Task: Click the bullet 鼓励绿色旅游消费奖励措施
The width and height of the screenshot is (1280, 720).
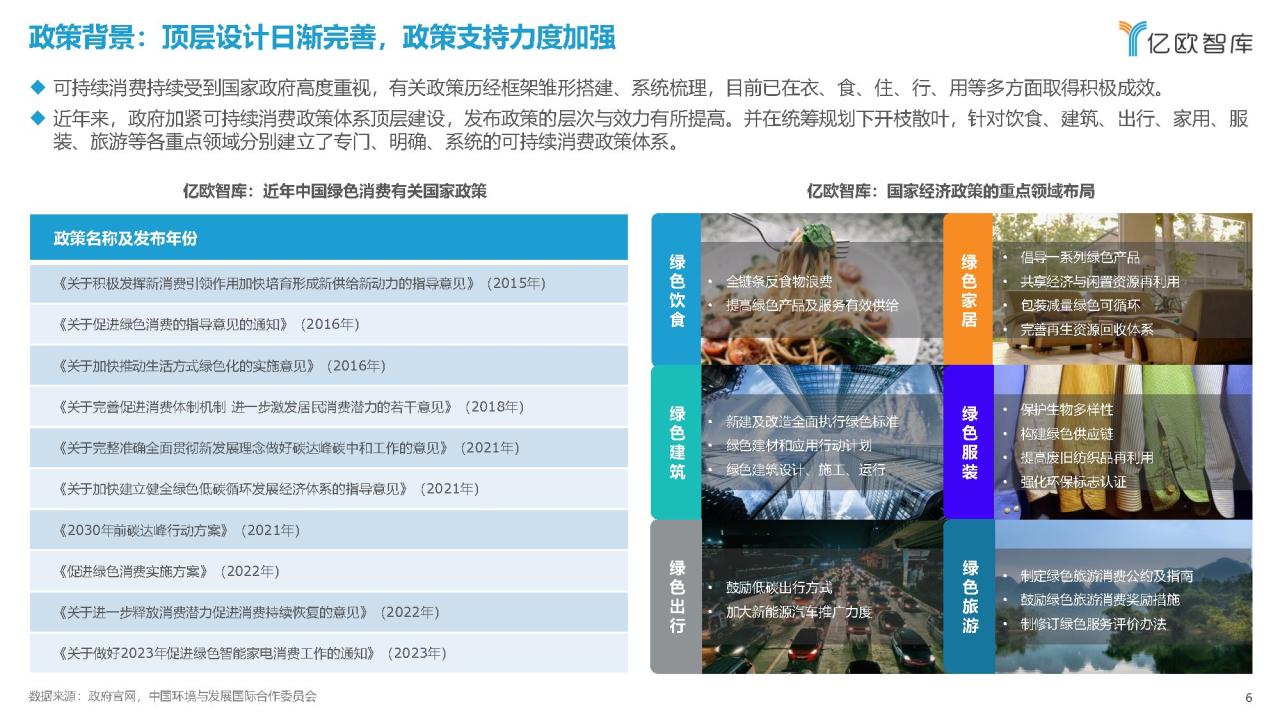Action: click(x=1099, y=600)
